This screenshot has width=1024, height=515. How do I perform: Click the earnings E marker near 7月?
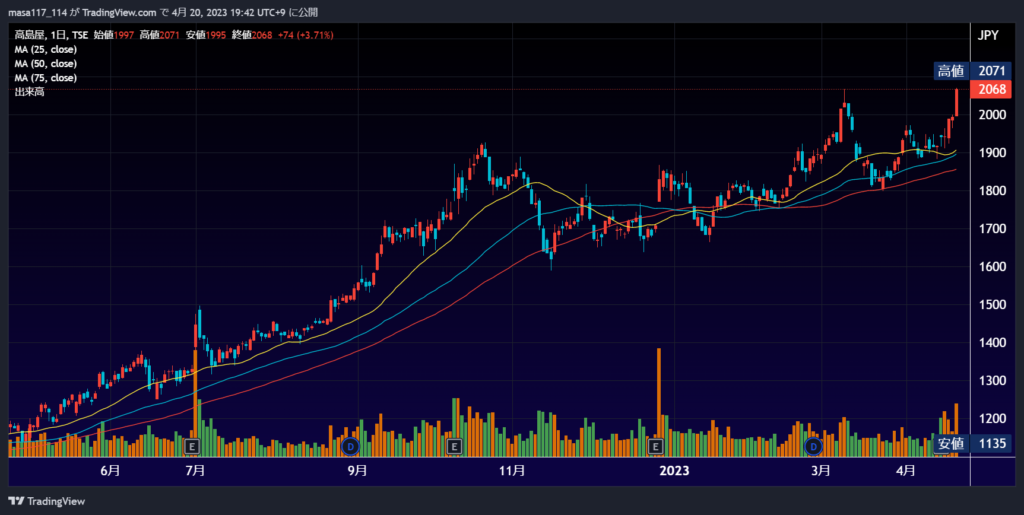coord(192,446)
